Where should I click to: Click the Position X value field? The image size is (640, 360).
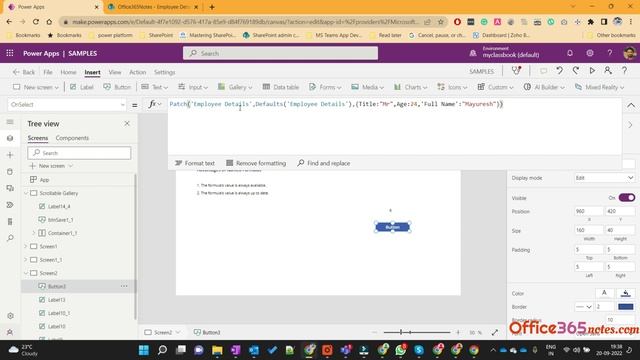588,211
